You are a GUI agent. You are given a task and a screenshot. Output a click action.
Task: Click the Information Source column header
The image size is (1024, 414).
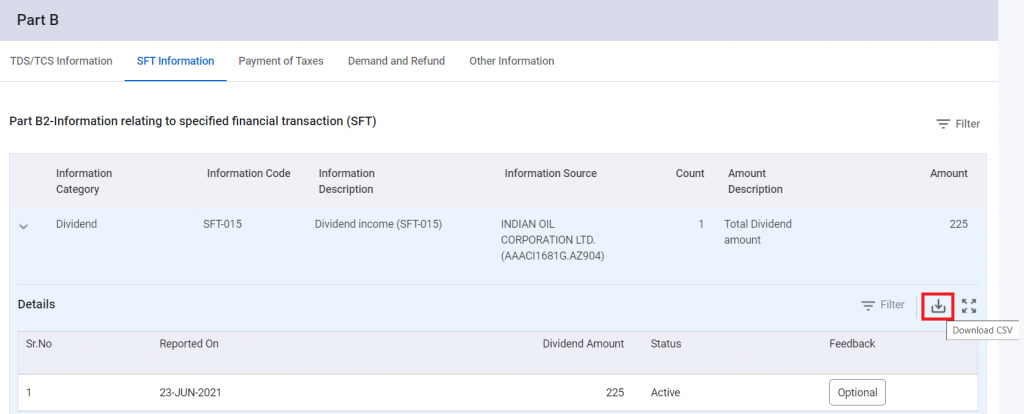[550, 173]
